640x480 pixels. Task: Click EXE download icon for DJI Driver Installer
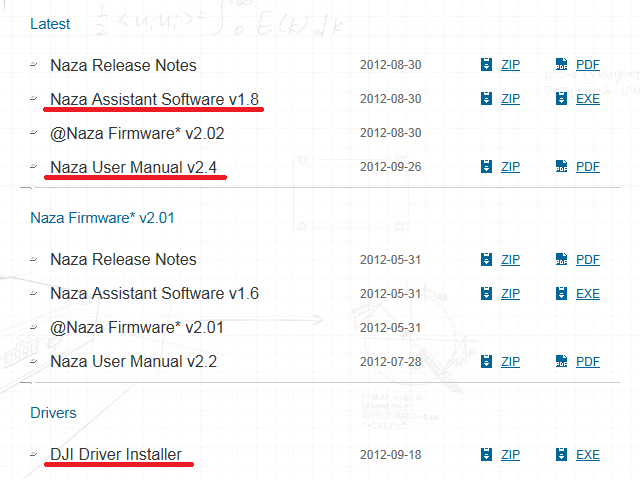tap(562, 454)
